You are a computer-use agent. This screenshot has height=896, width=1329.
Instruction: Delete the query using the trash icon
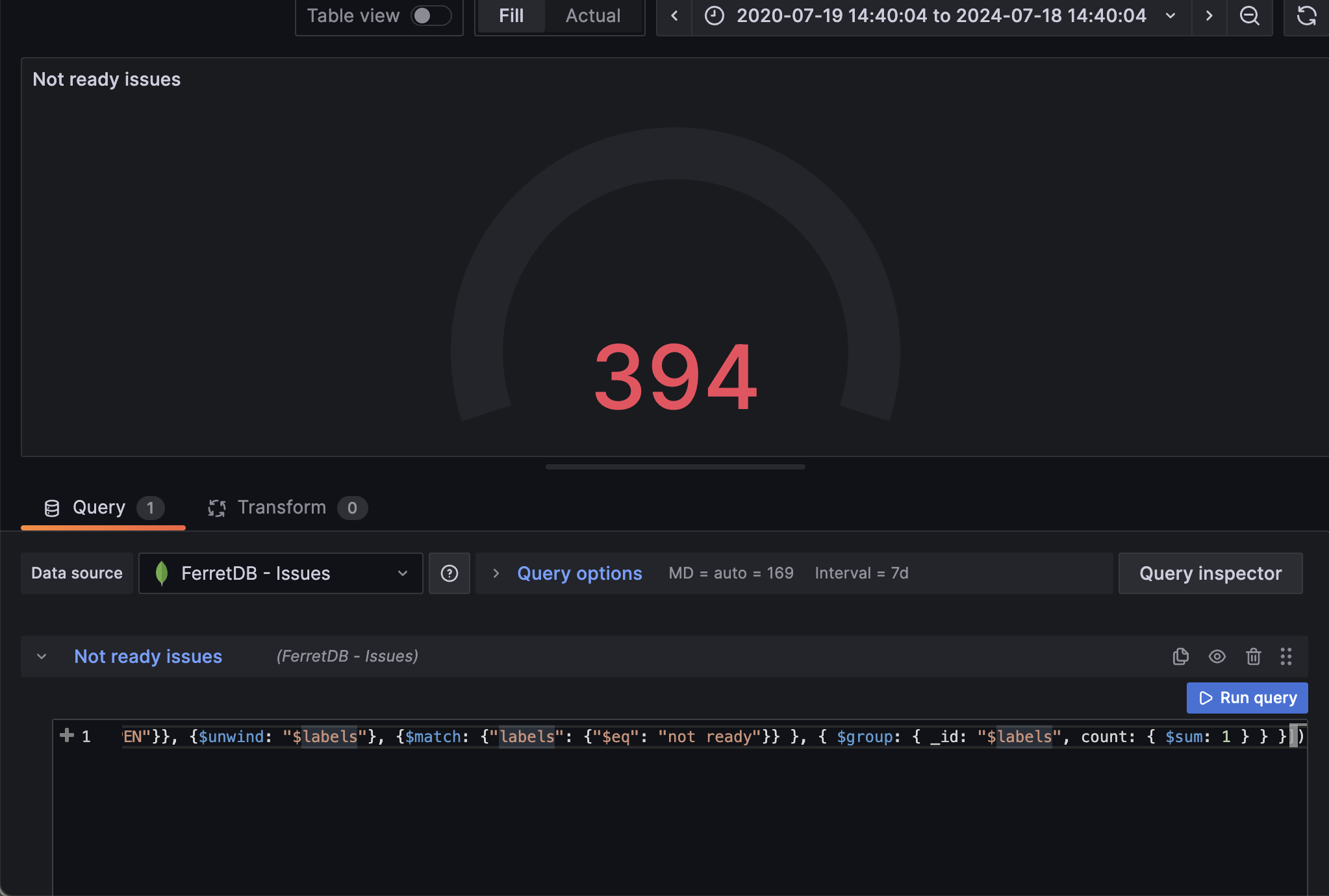[x=1253, y=656]
